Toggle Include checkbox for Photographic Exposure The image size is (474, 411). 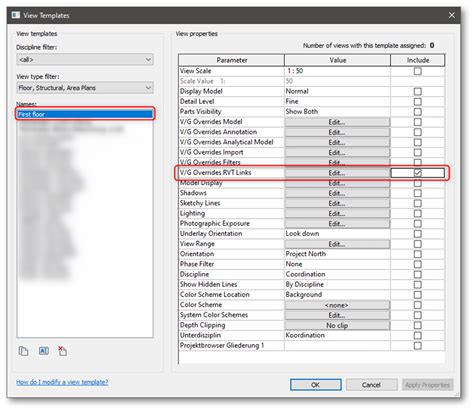click(x=417, y=224)
